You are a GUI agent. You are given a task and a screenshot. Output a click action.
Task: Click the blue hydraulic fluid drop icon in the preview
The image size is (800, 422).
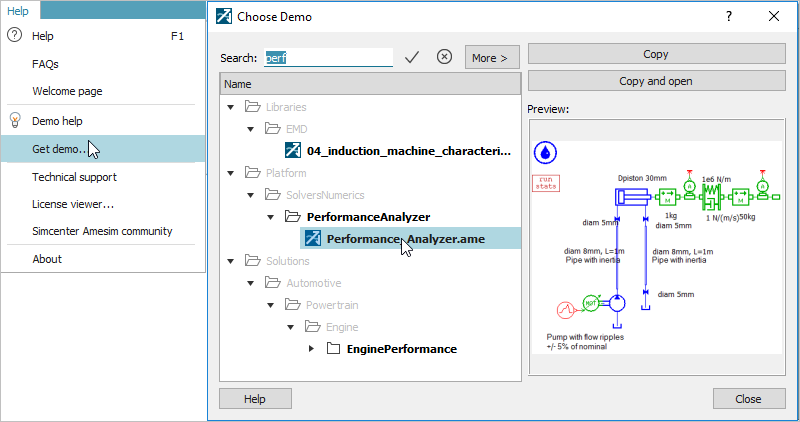[545, 153]
